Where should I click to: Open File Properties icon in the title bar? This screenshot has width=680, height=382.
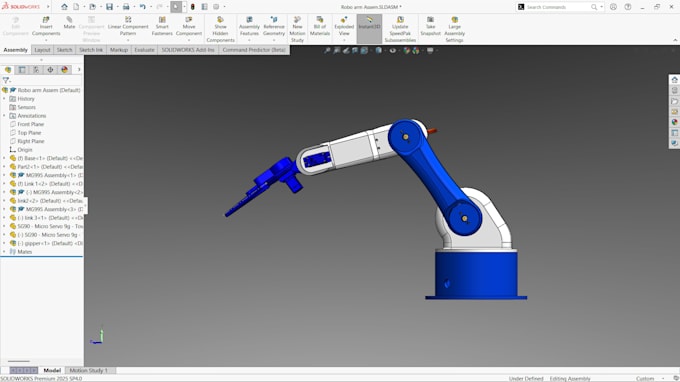204,7
